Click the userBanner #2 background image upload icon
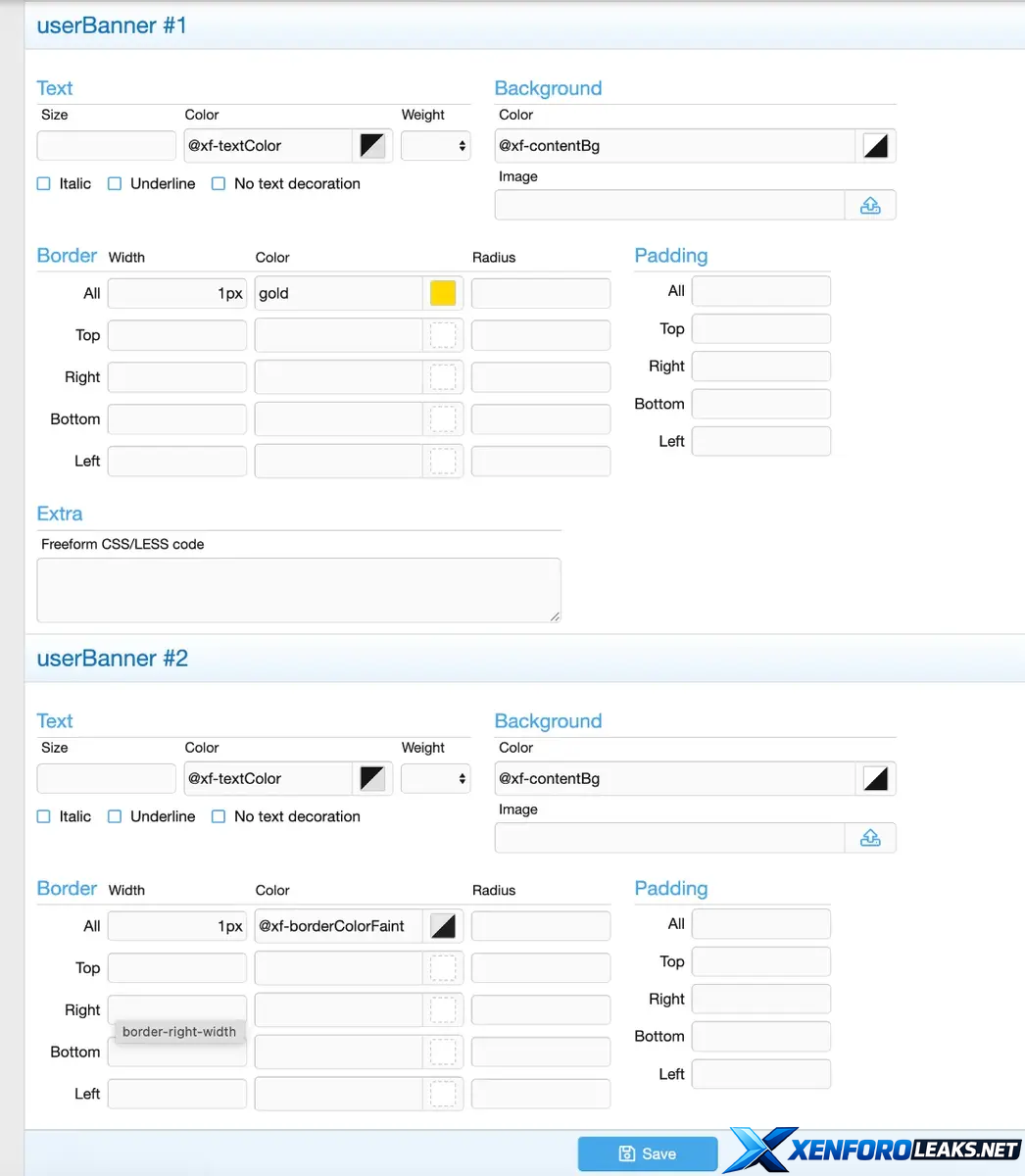 click(870, 839)
